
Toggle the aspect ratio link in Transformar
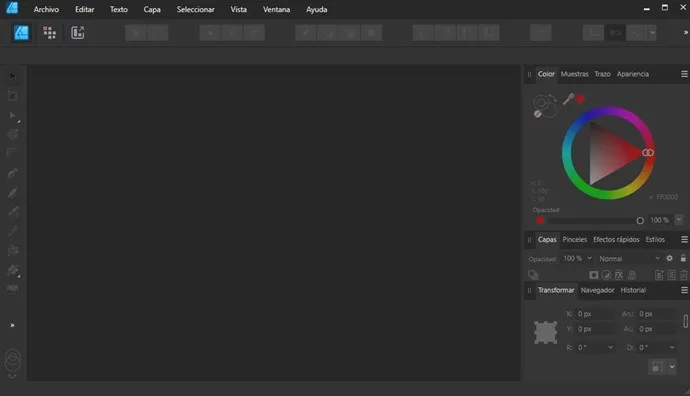pos(685,321)
